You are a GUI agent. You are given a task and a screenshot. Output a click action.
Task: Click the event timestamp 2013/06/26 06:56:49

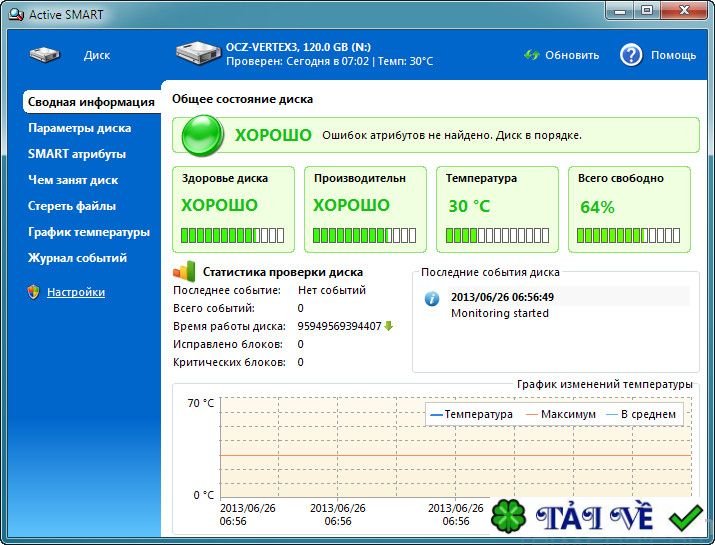[502, 297]
